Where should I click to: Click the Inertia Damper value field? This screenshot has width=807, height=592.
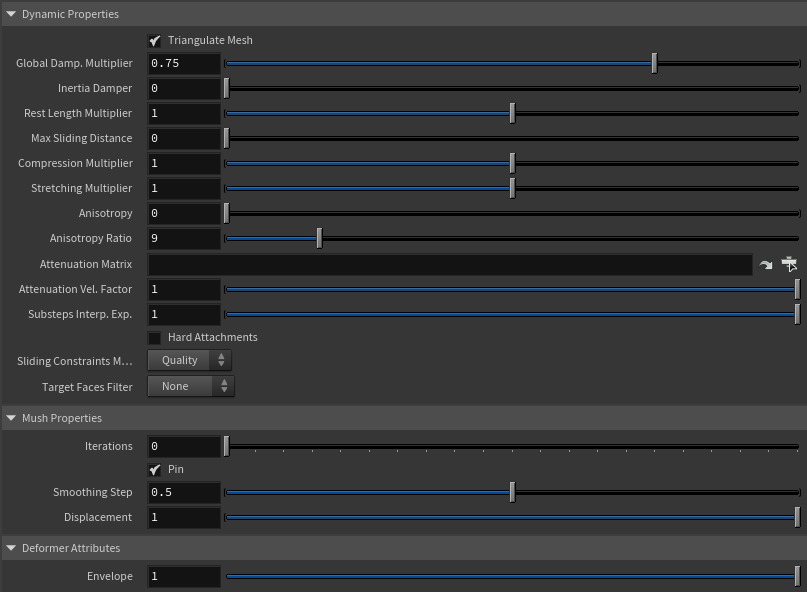(x=184, y=88)
